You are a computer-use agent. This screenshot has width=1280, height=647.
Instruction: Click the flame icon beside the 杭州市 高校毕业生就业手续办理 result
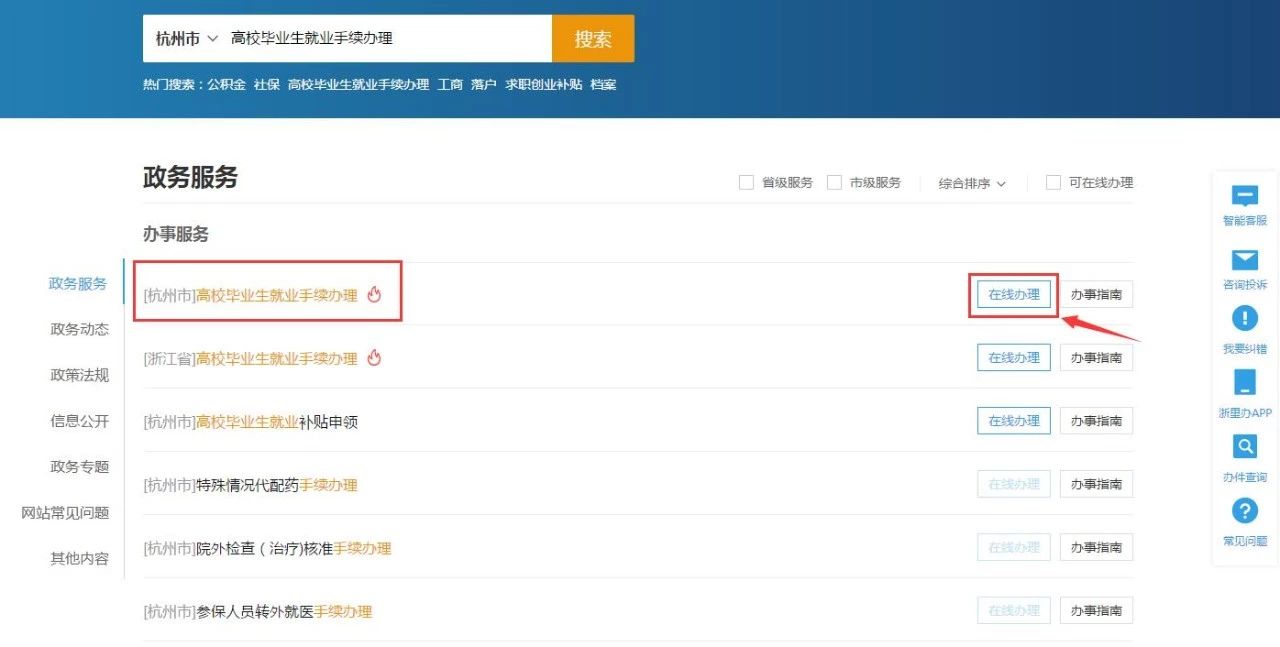[375, 295]
